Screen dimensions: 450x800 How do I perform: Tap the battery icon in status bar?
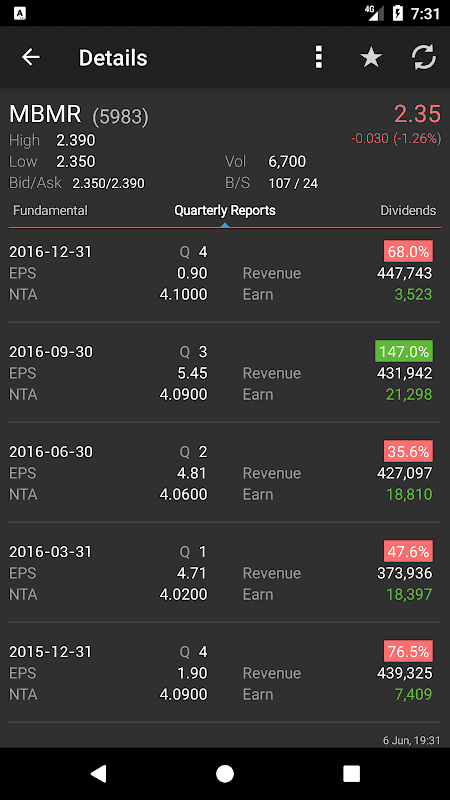397,13
